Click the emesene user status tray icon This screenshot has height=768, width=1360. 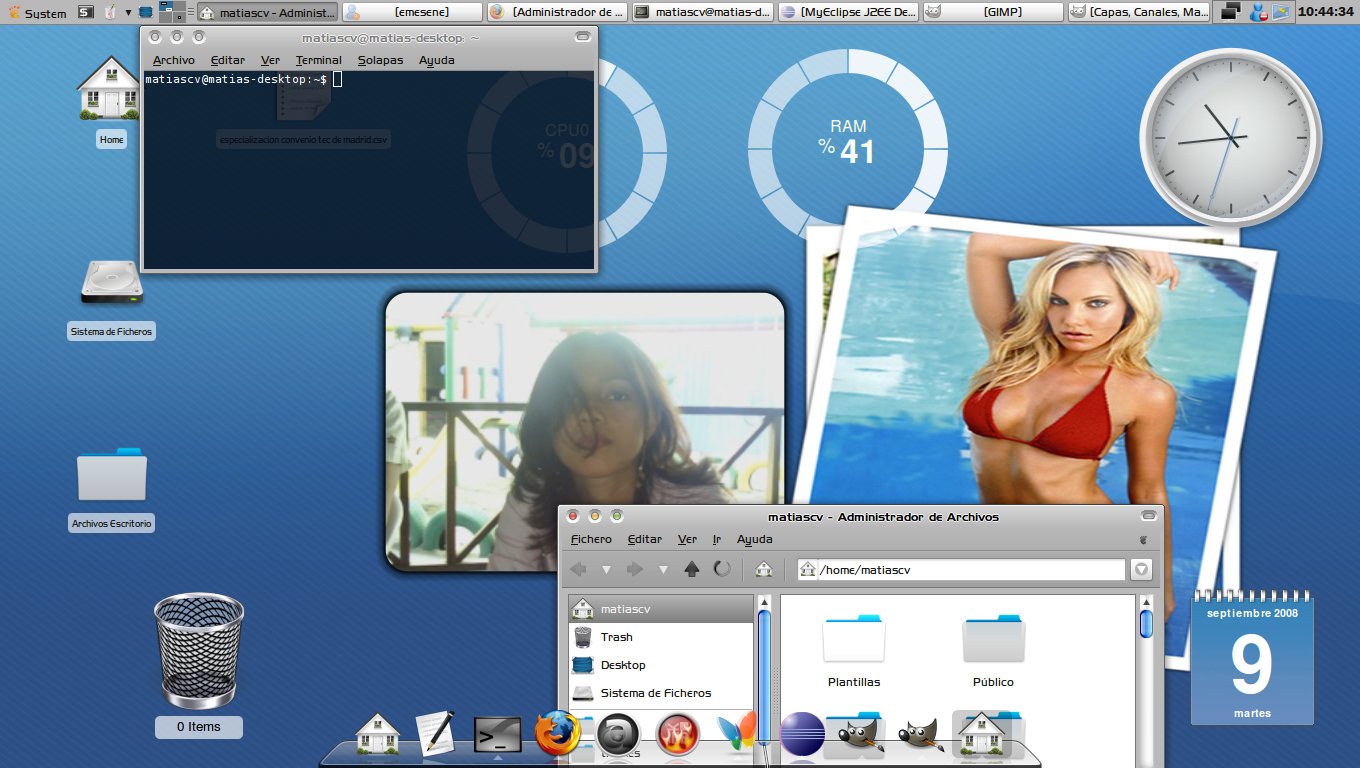(1258, 13)
